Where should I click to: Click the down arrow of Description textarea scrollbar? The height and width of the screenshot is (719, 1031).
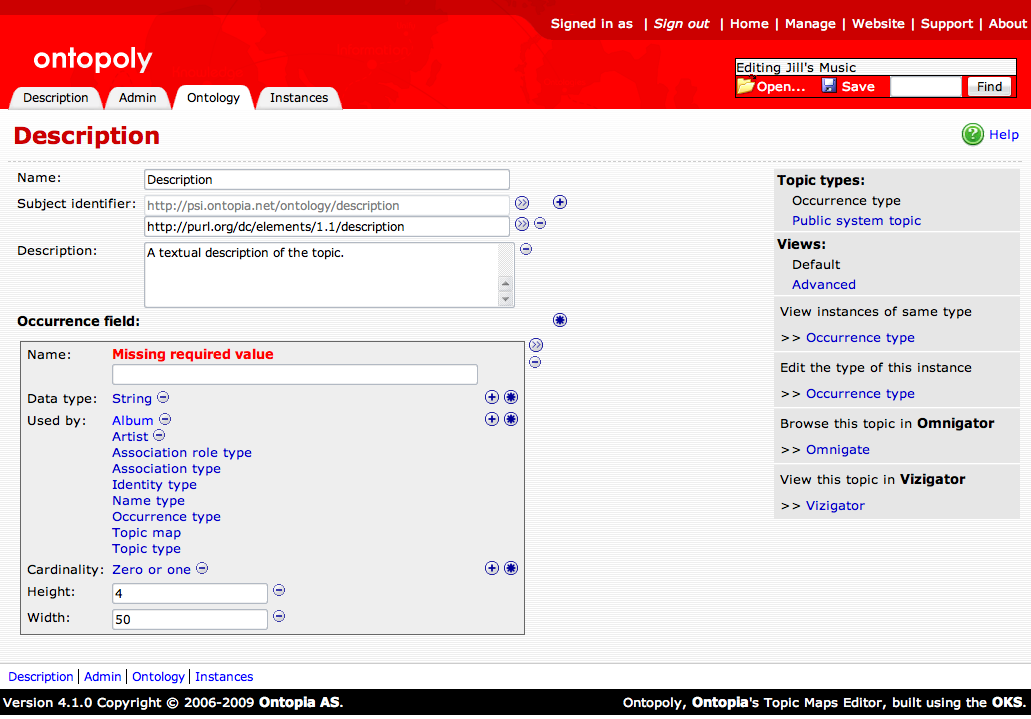(x=506, y=299)
